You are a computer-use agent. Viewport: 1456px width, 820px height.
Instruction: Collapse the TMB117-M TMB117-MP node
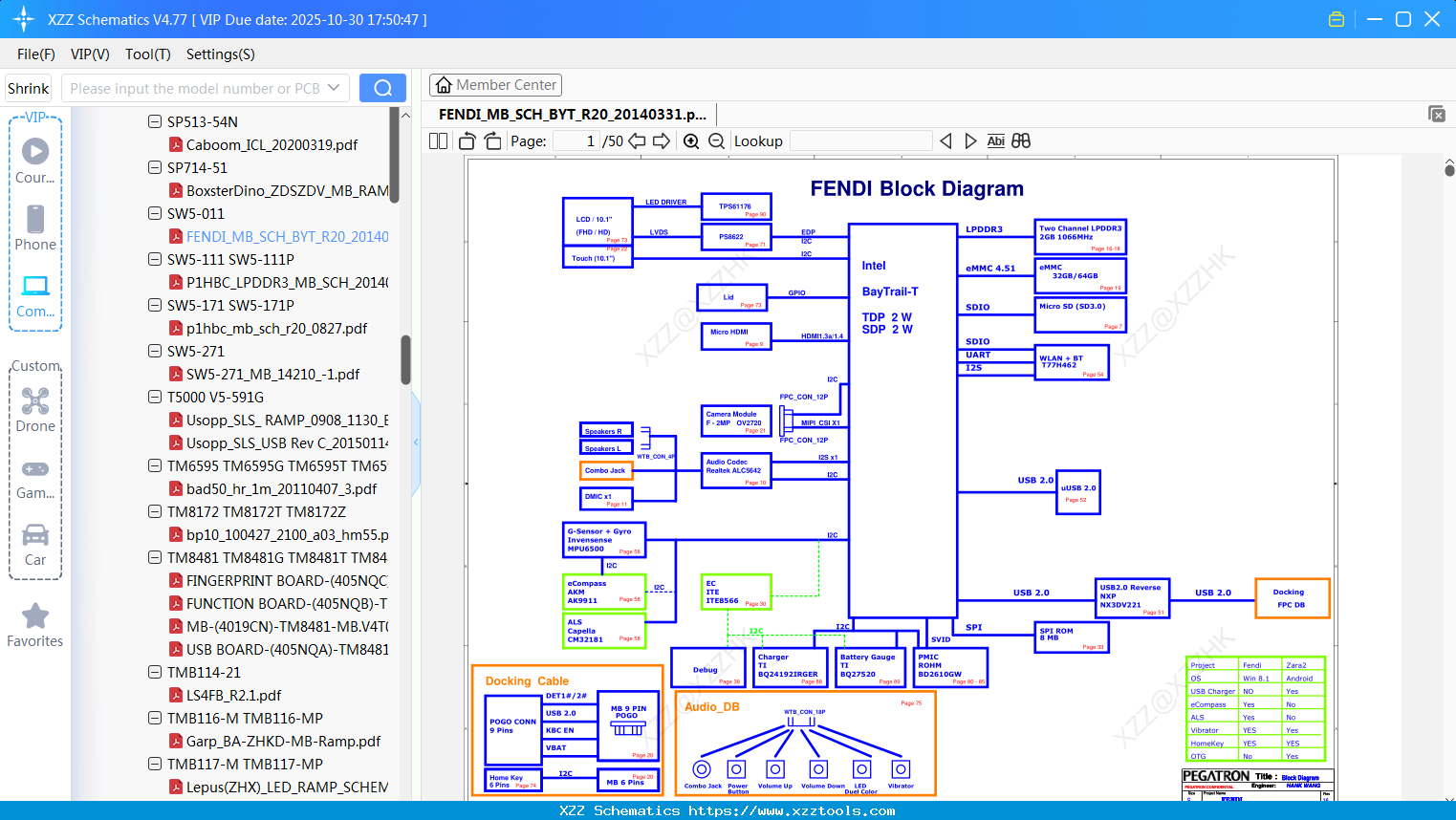coord(155,764)
